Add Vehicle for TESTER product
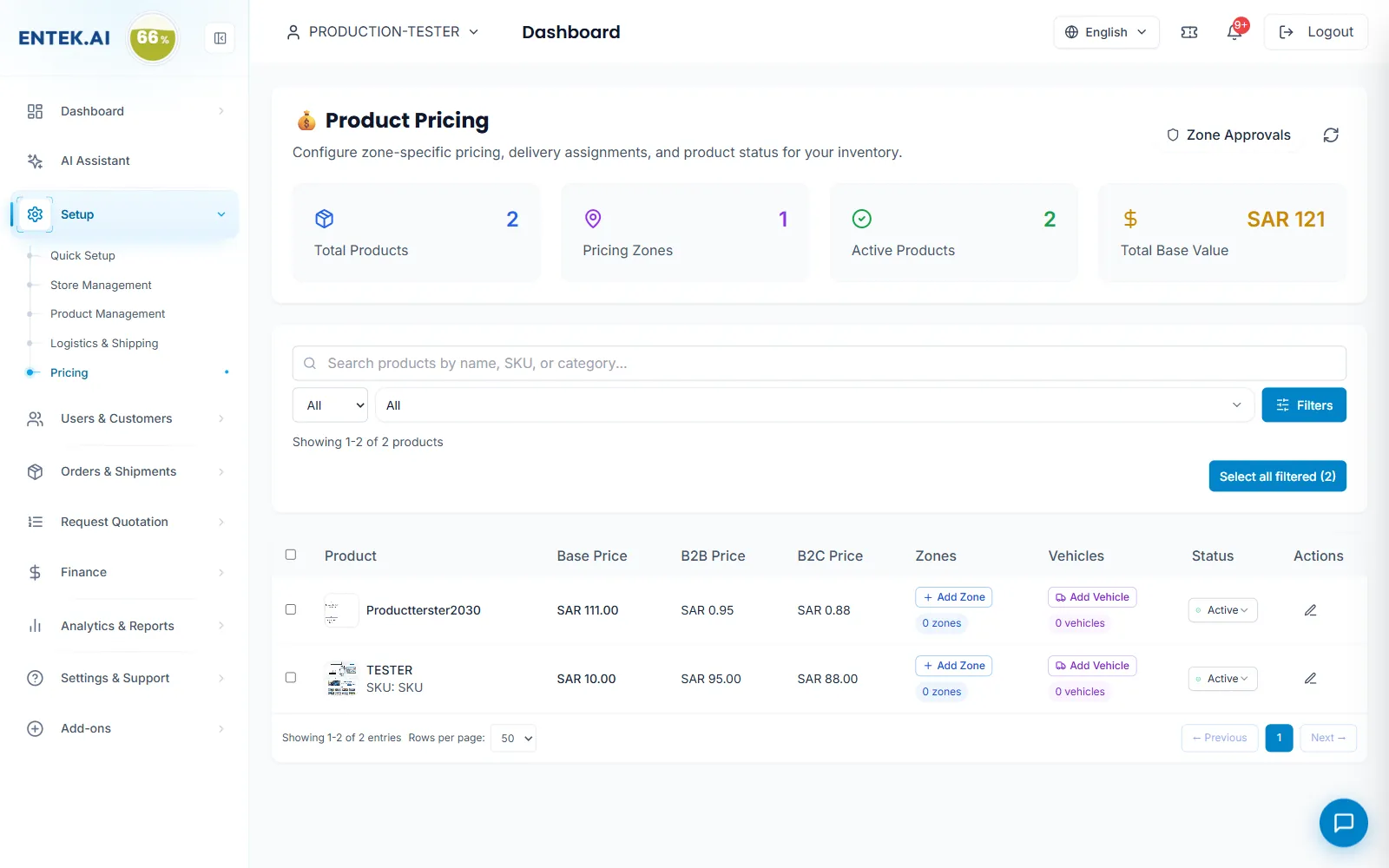1389x868 pixels. (x=1092, y=666)
